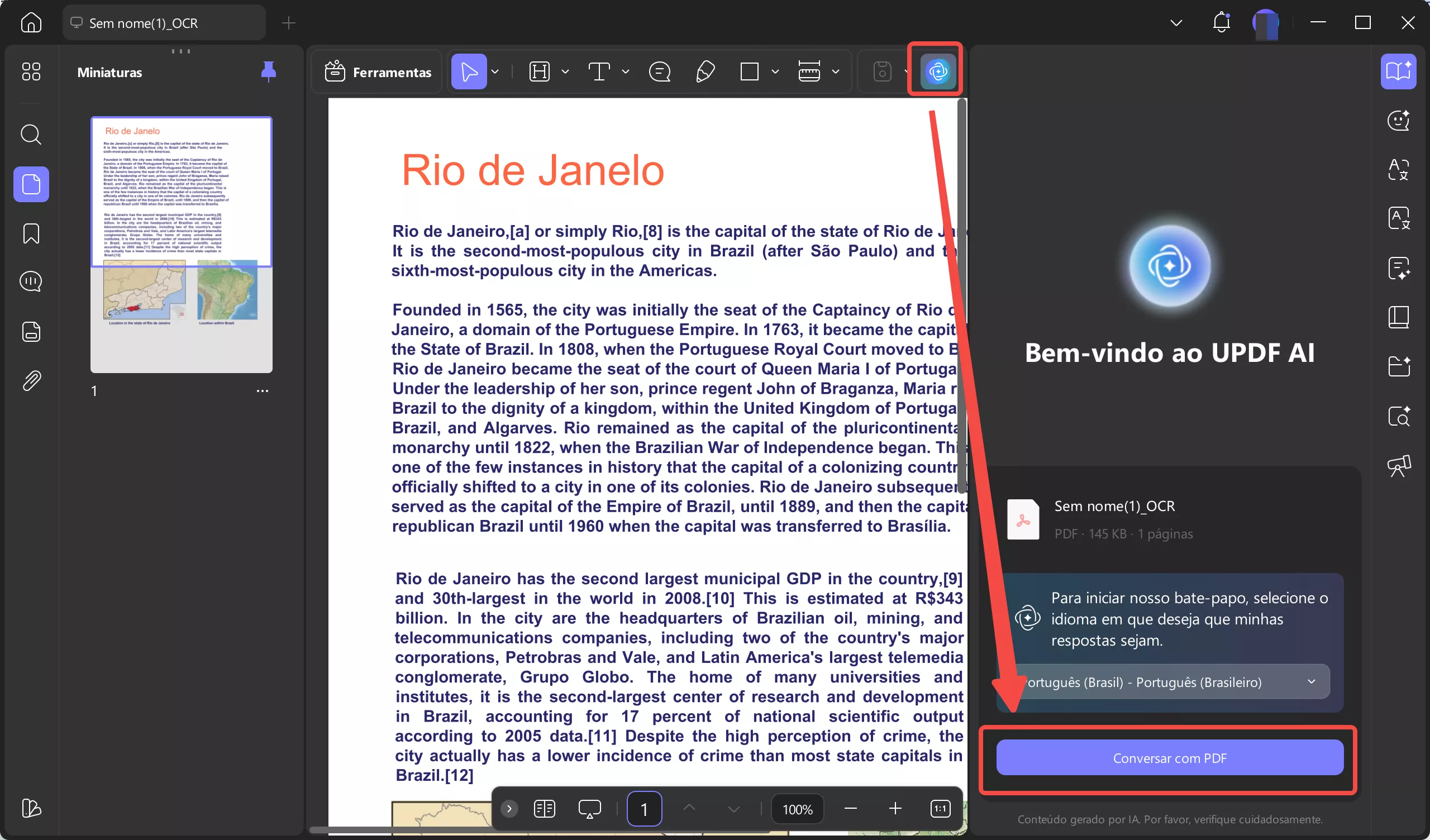Screen dimensions: 1430x840
Task: Select the text editing tool
Action: [599, 71]
